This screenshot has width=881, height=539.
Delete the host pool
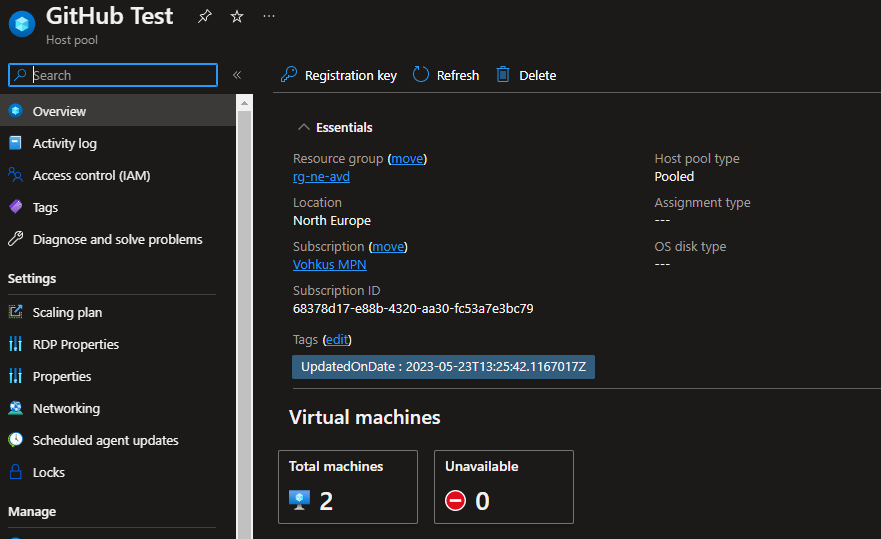tap(526, 75)
